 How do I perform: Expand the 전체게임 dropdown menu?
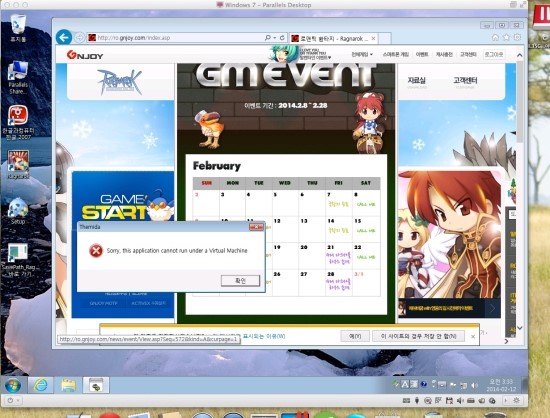(x=362, y=54)
